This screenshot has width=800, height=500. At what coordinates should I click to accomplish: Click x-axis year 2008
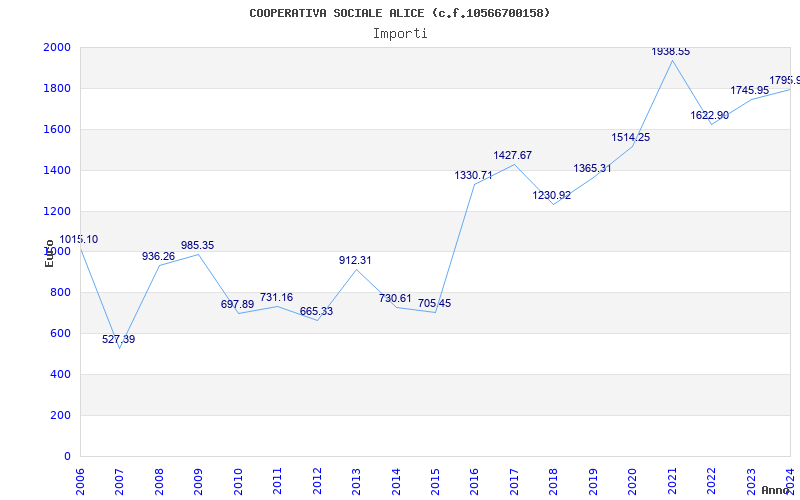click(x=159, y=482)
